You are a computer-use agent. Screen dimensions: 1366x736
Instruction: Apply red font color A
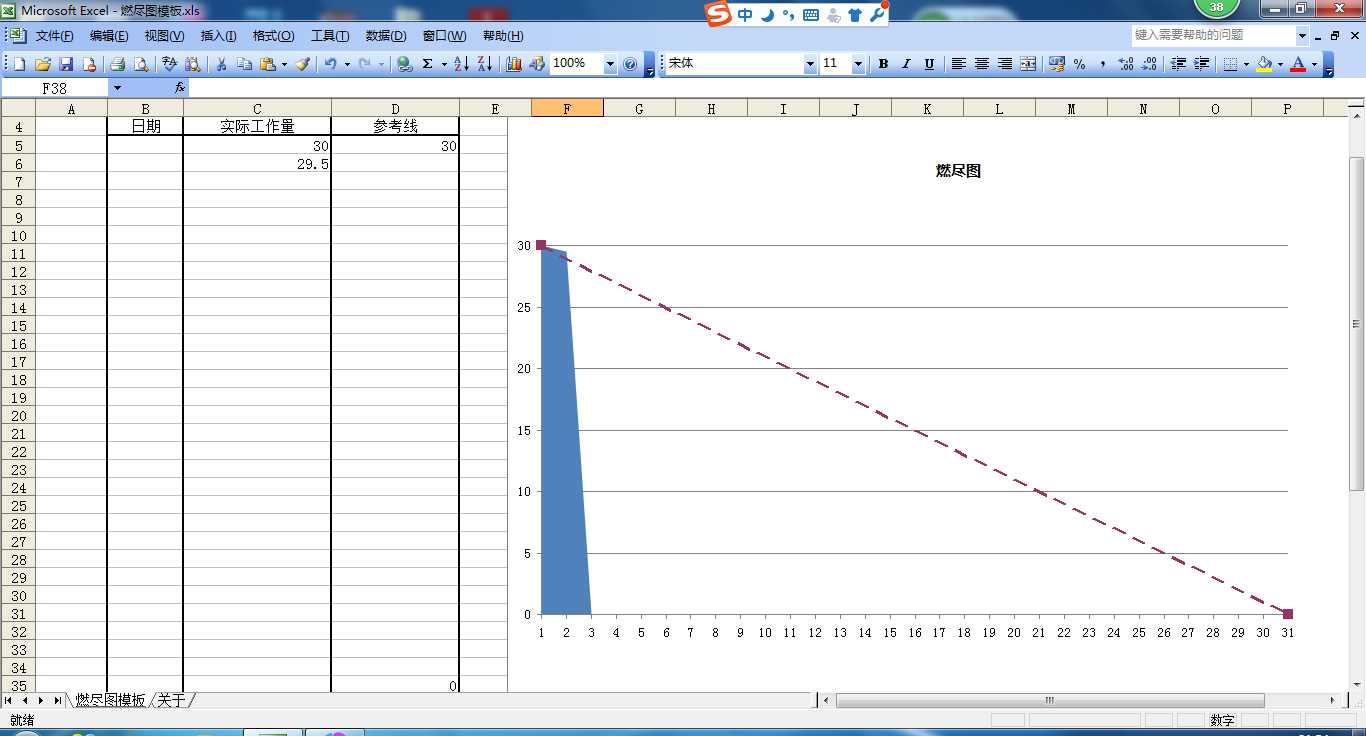pos(1298,64)
